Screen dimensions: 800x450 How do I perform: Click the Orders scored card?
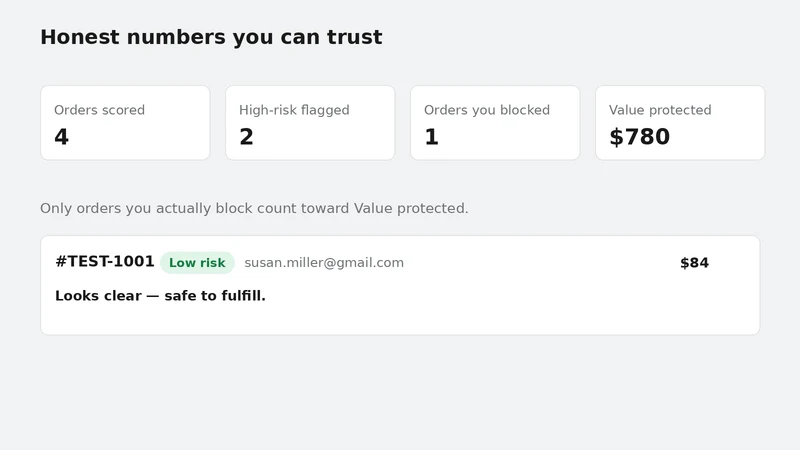click(125, 123)
